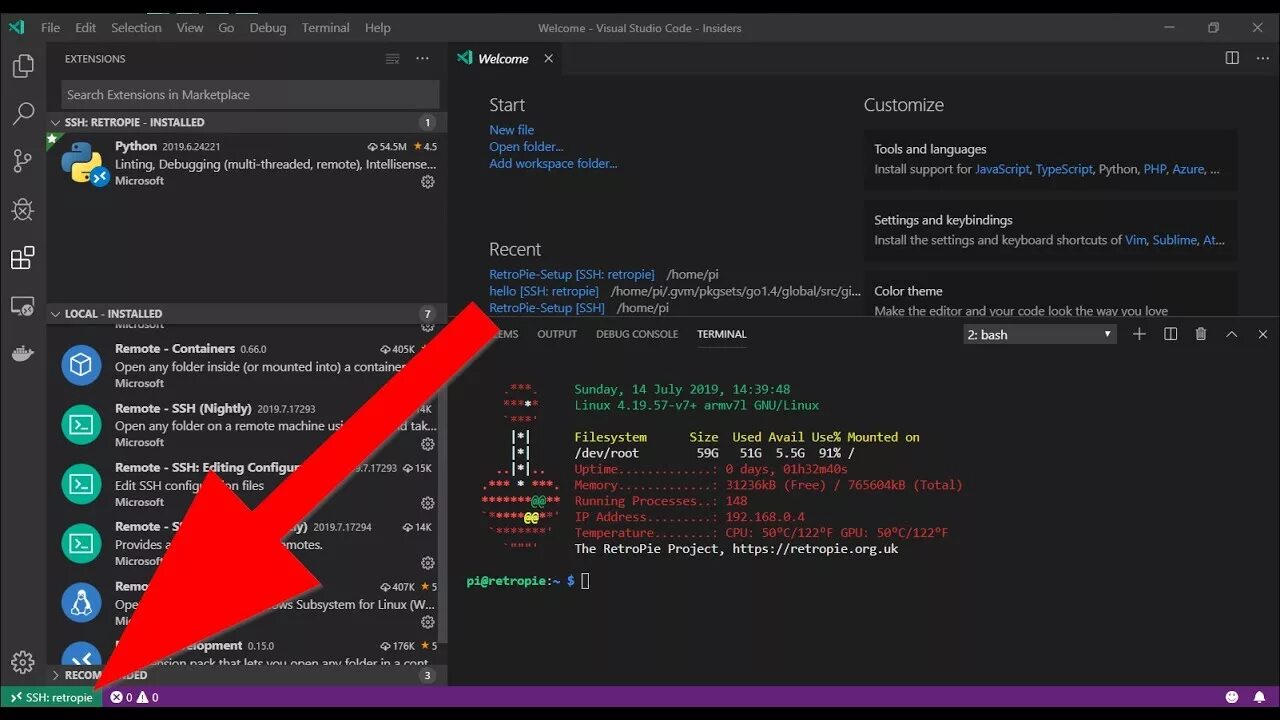
Task: Select the Welcome editor tab
Action: tap(506, 58)
